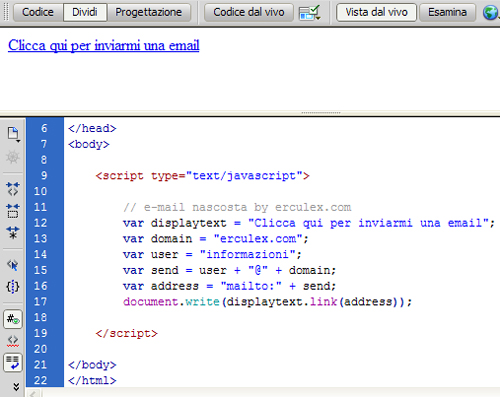
Task: Click line number 22 in gutter
Action: pos(40,381)
